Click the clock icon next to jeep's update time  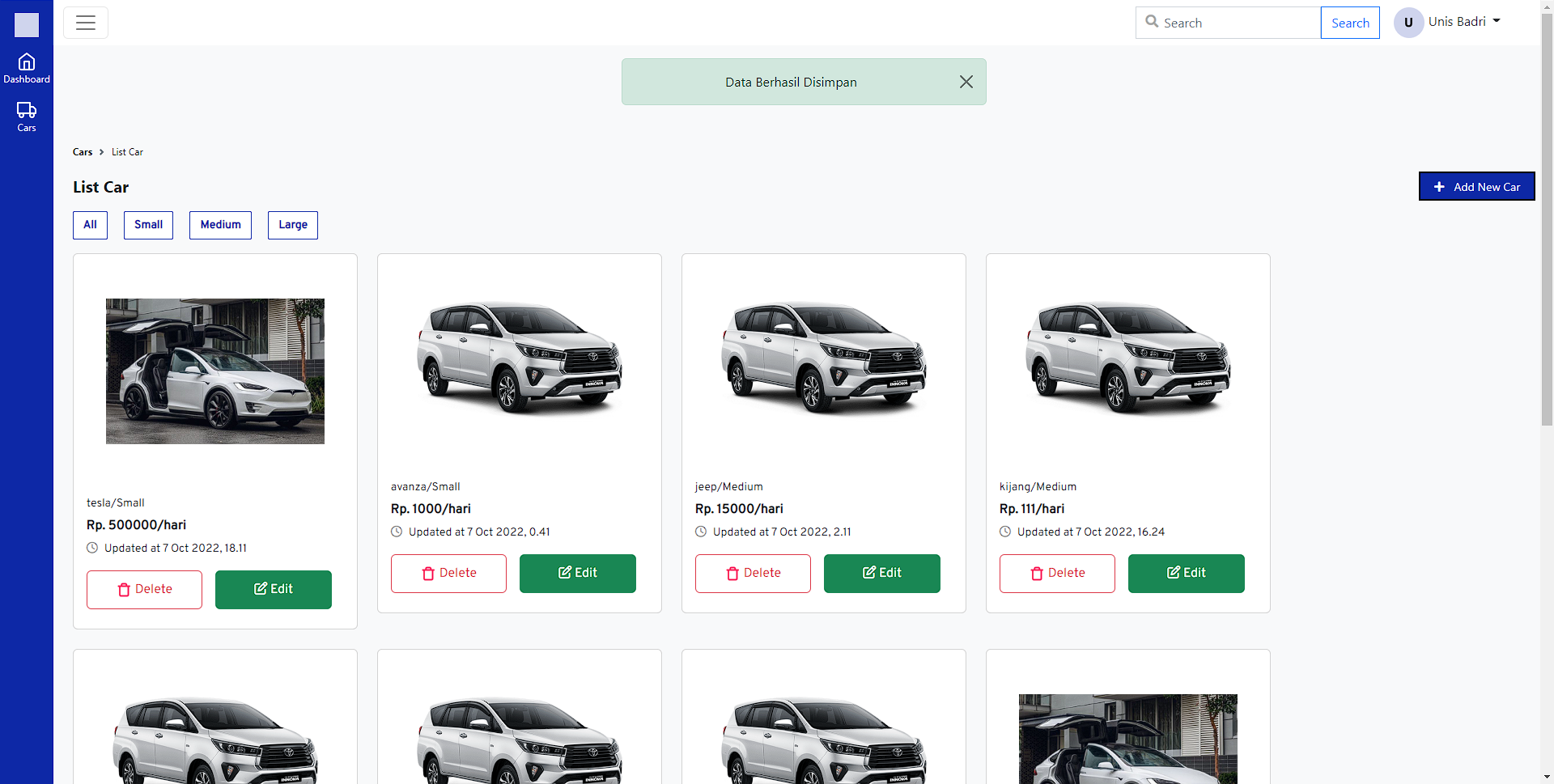click(700, 532)
